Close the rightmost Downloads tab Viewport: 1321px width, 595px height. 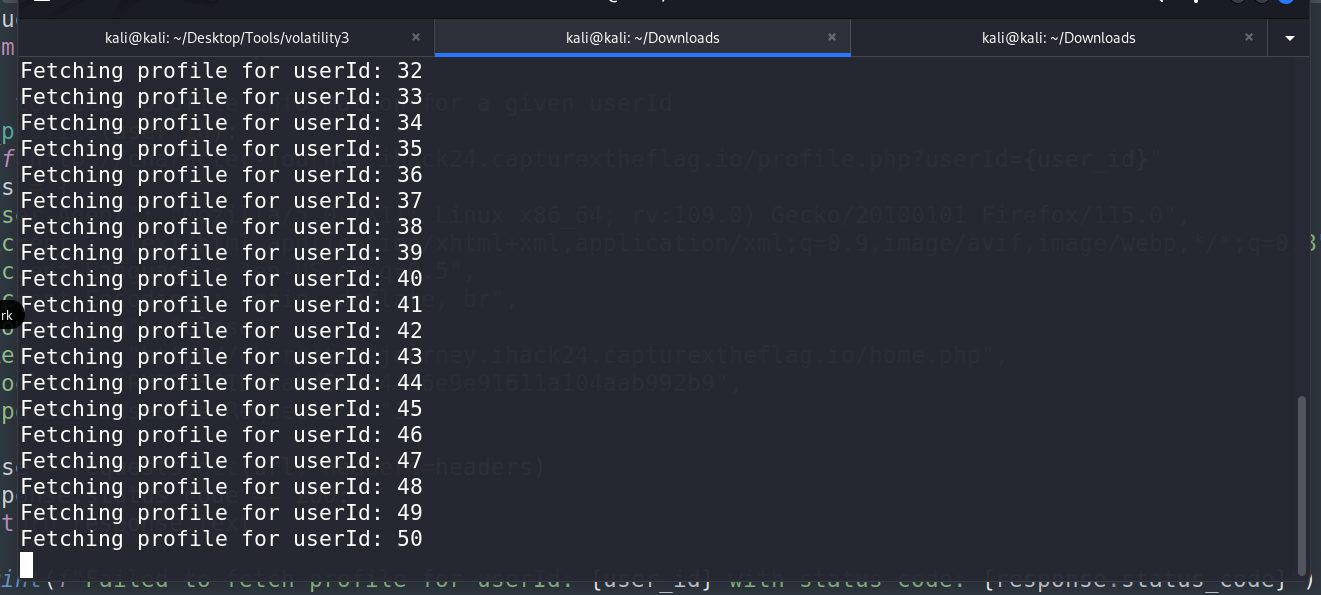tap(1249, 38)
